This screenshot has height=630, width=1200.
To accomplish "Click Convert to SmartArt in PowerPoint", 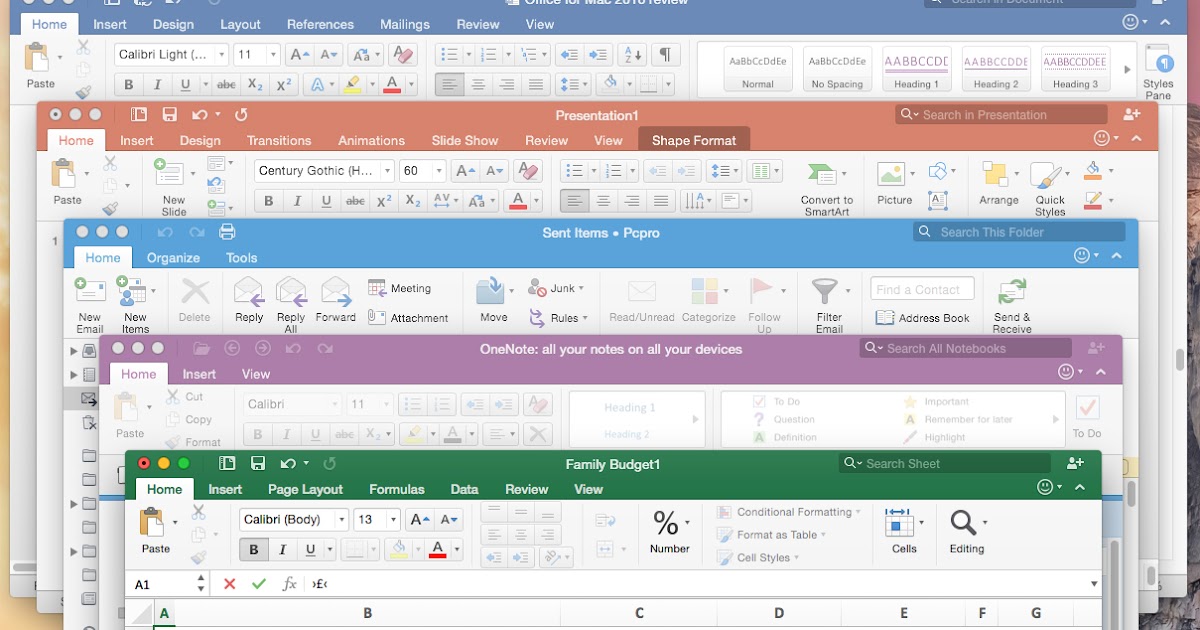I will (827, 187).
